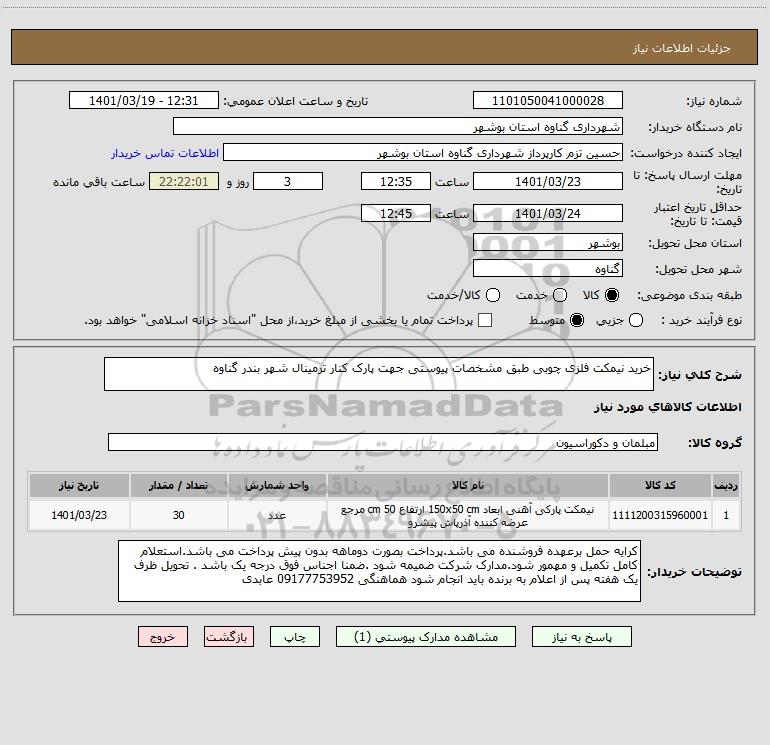This screenshot has height=745, width=770.
Task: Click the announcement date field 1401/03/19 - 12:31
Action: (x=144, y=101)
